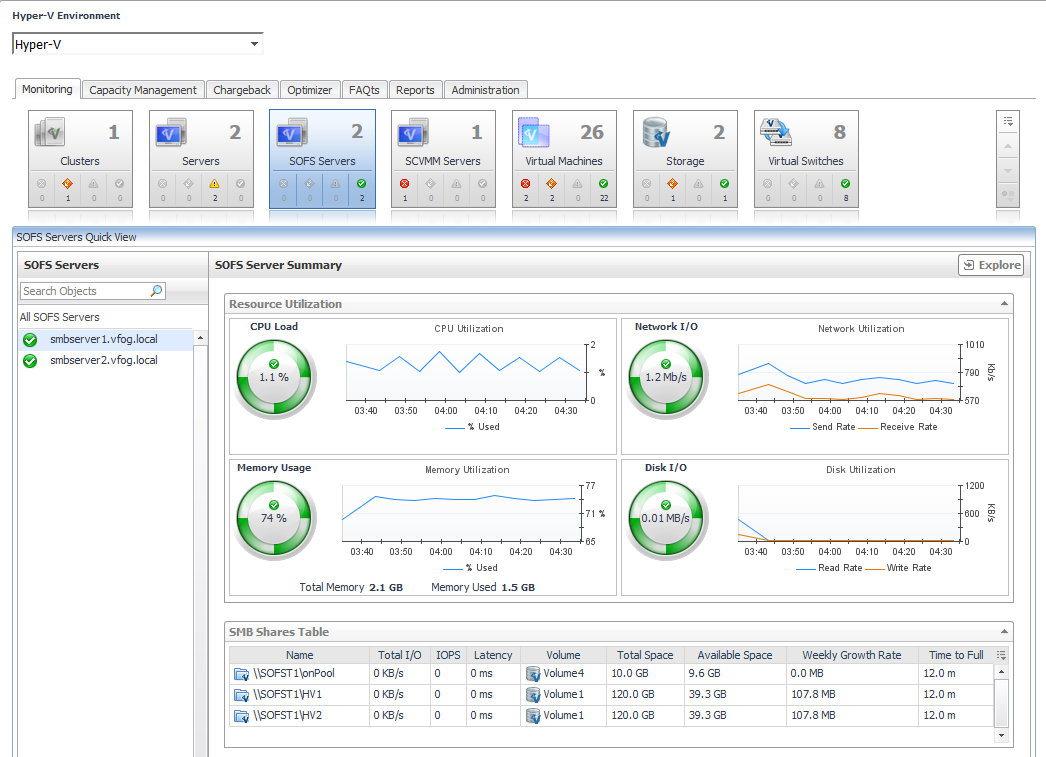Image resolution: width=1046 pixels, height=757 pixels.
Task: Click the CPU Load gauge
Action: pos(274,378)
